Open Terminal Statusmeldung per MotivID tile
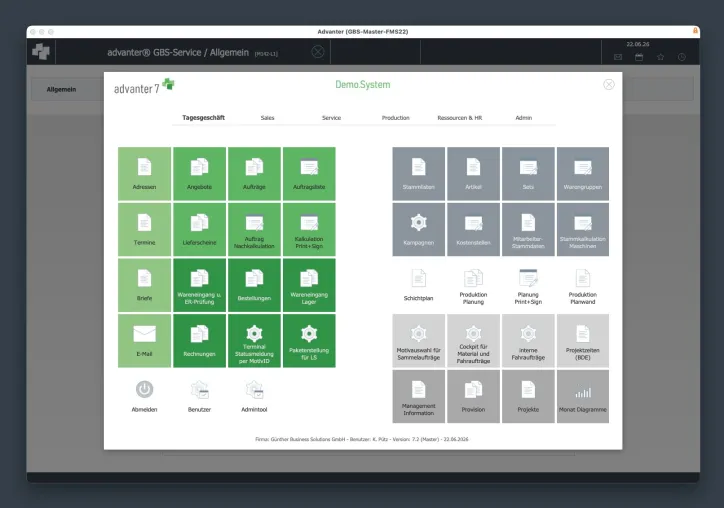Image resolution: width=724 pixels, height=508 pixels. tap(254, 341)
